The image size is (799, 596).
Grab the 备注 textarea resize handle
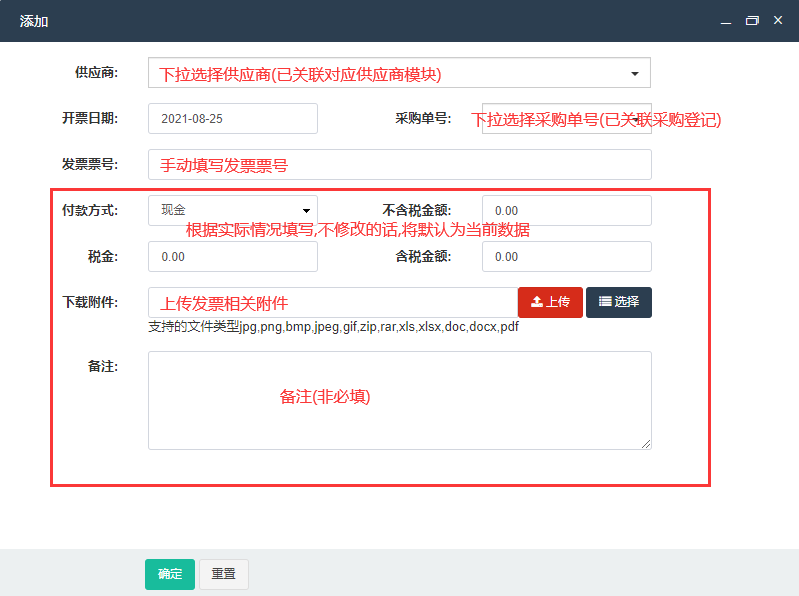(646, 444)
